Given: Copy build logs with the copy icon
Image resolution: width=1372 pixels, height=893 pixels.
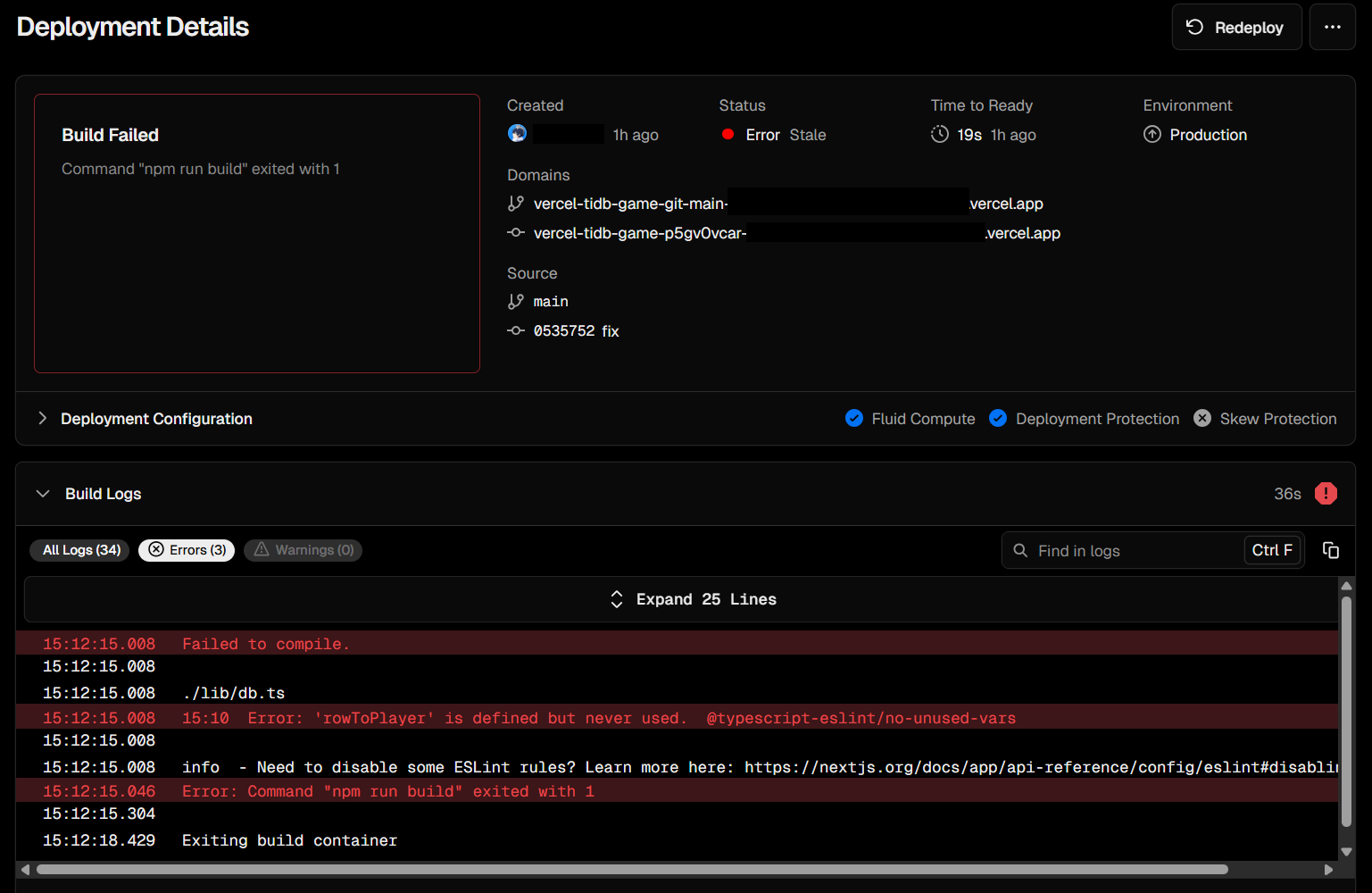Looking at the screenshot, I should (x=1330, y=550).
